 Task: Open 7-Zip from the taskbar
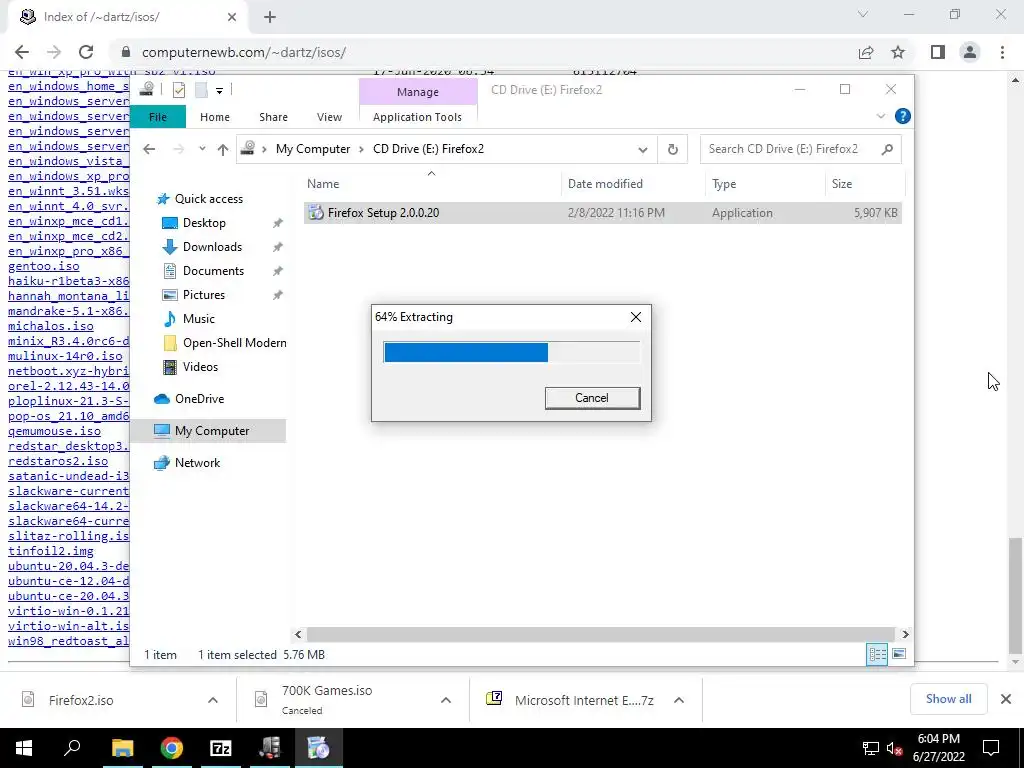point(220,748)
